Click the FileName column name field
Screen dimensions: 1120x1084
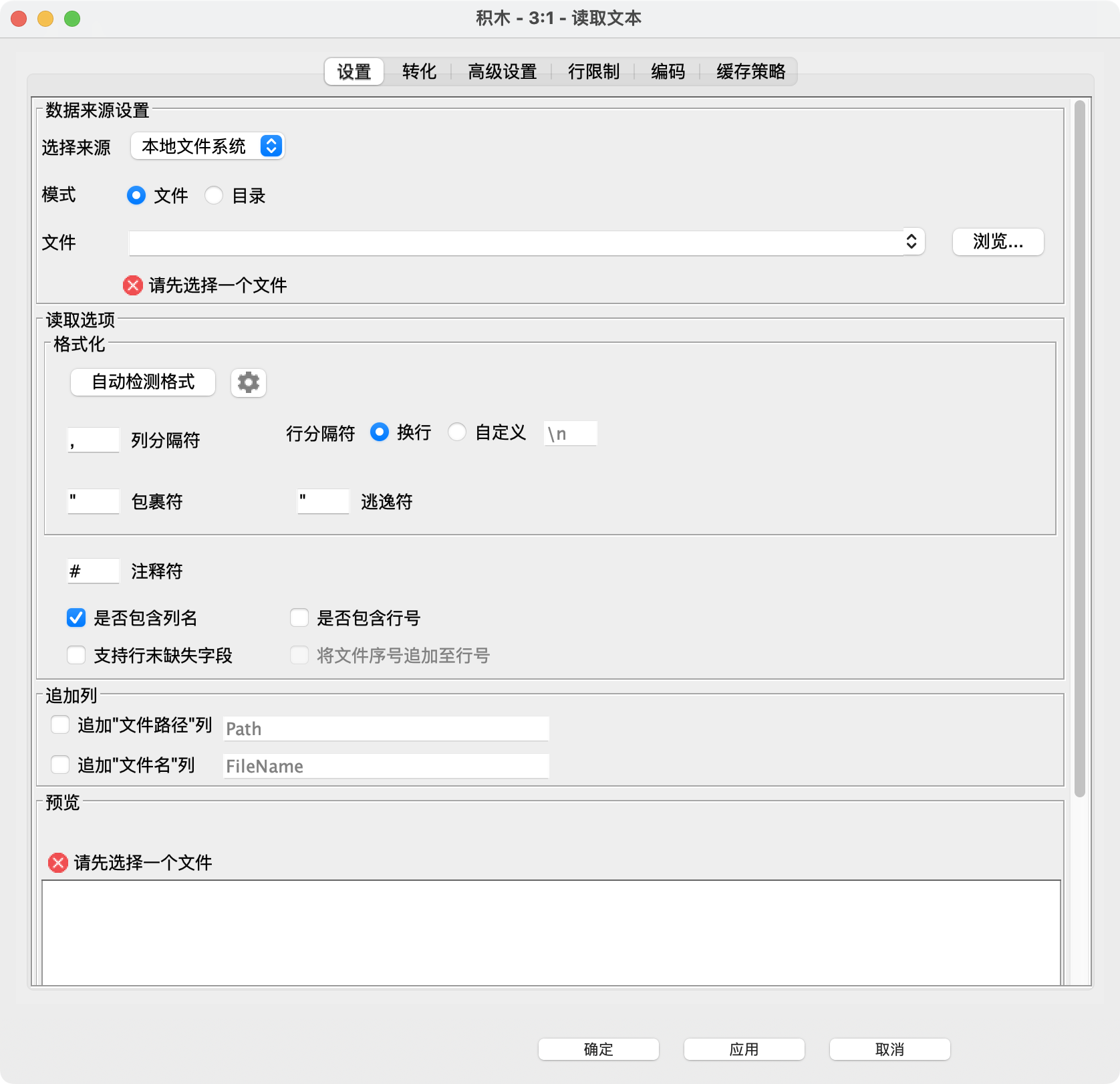[x=386, y=766]
